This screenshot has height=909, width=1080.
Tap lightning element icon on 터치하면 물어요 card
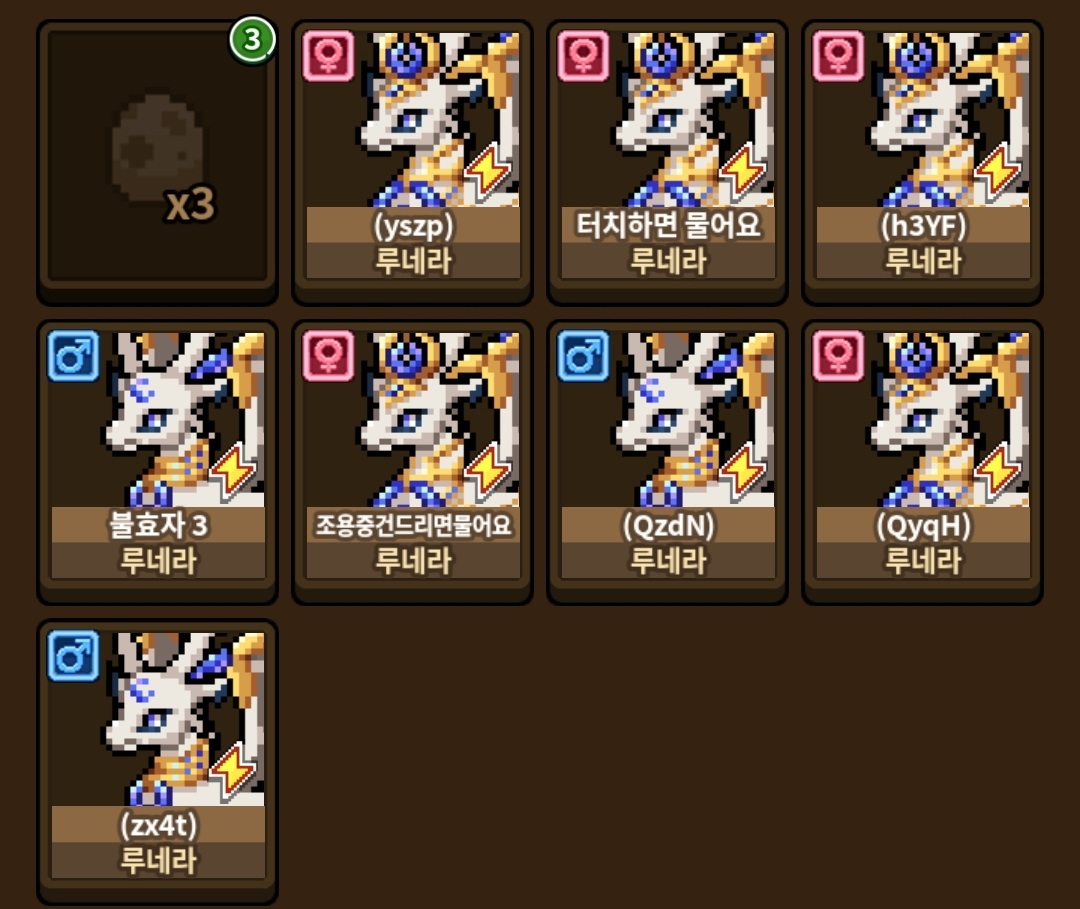(742, 169)
